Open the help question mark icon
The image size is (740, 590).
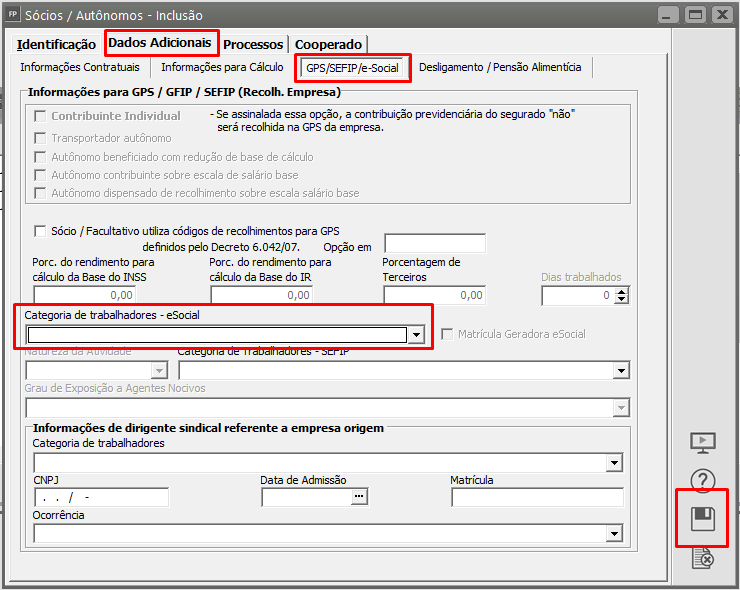[703, 481]
